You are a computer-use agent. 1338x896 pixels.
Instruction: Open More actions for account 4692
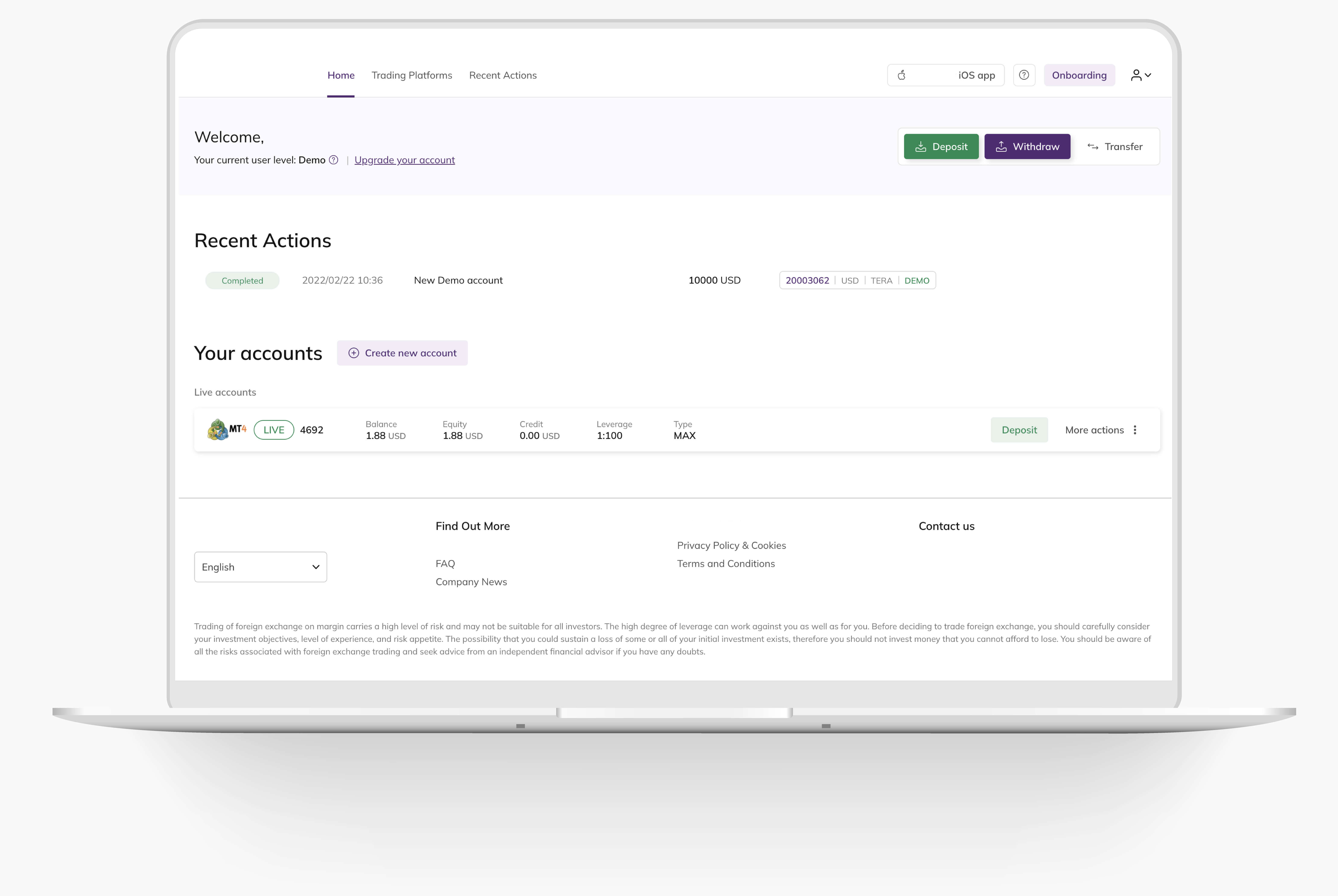[1101, 430]
